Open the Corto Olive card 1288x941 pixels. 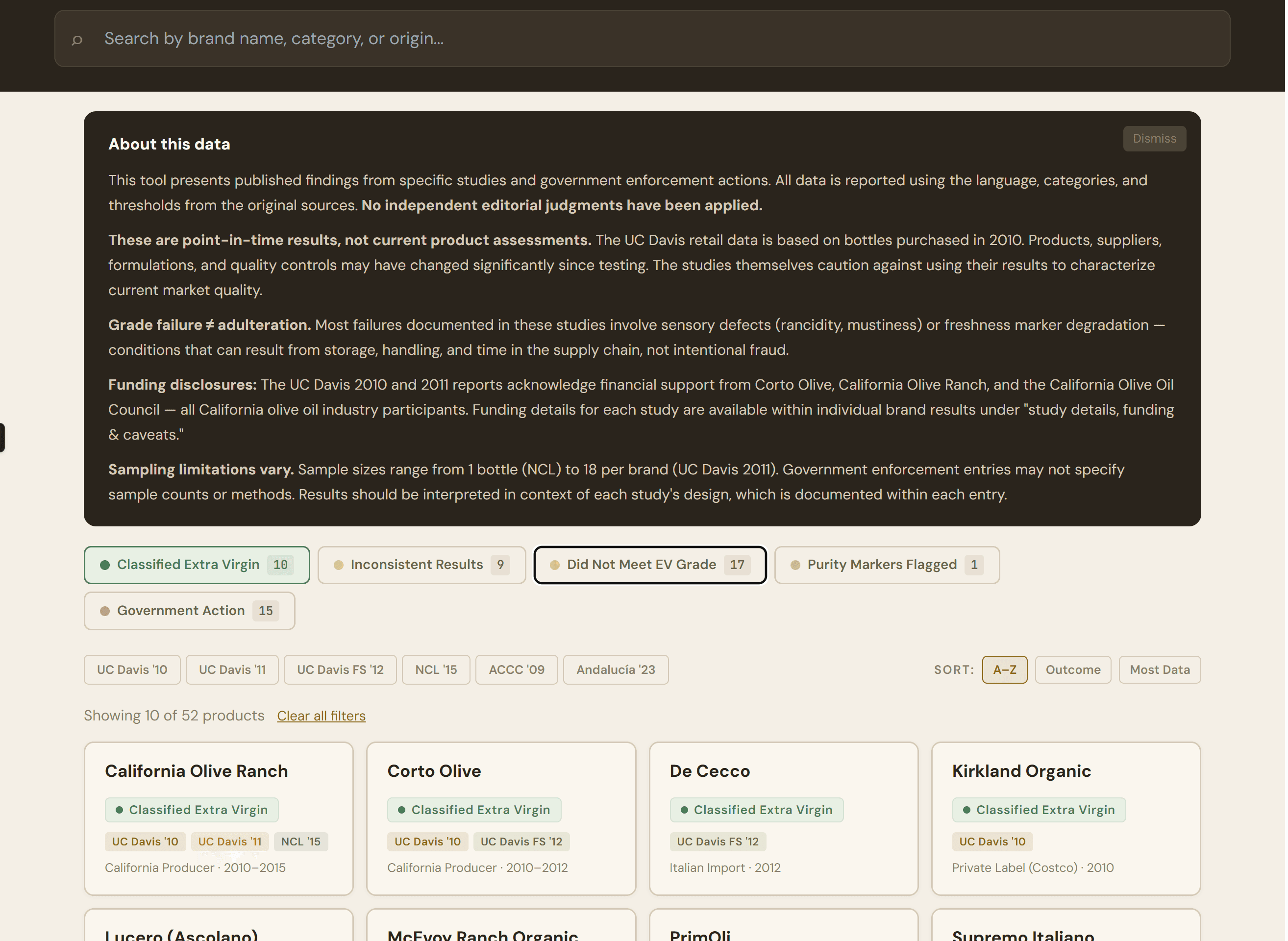(x=502, y=819)
